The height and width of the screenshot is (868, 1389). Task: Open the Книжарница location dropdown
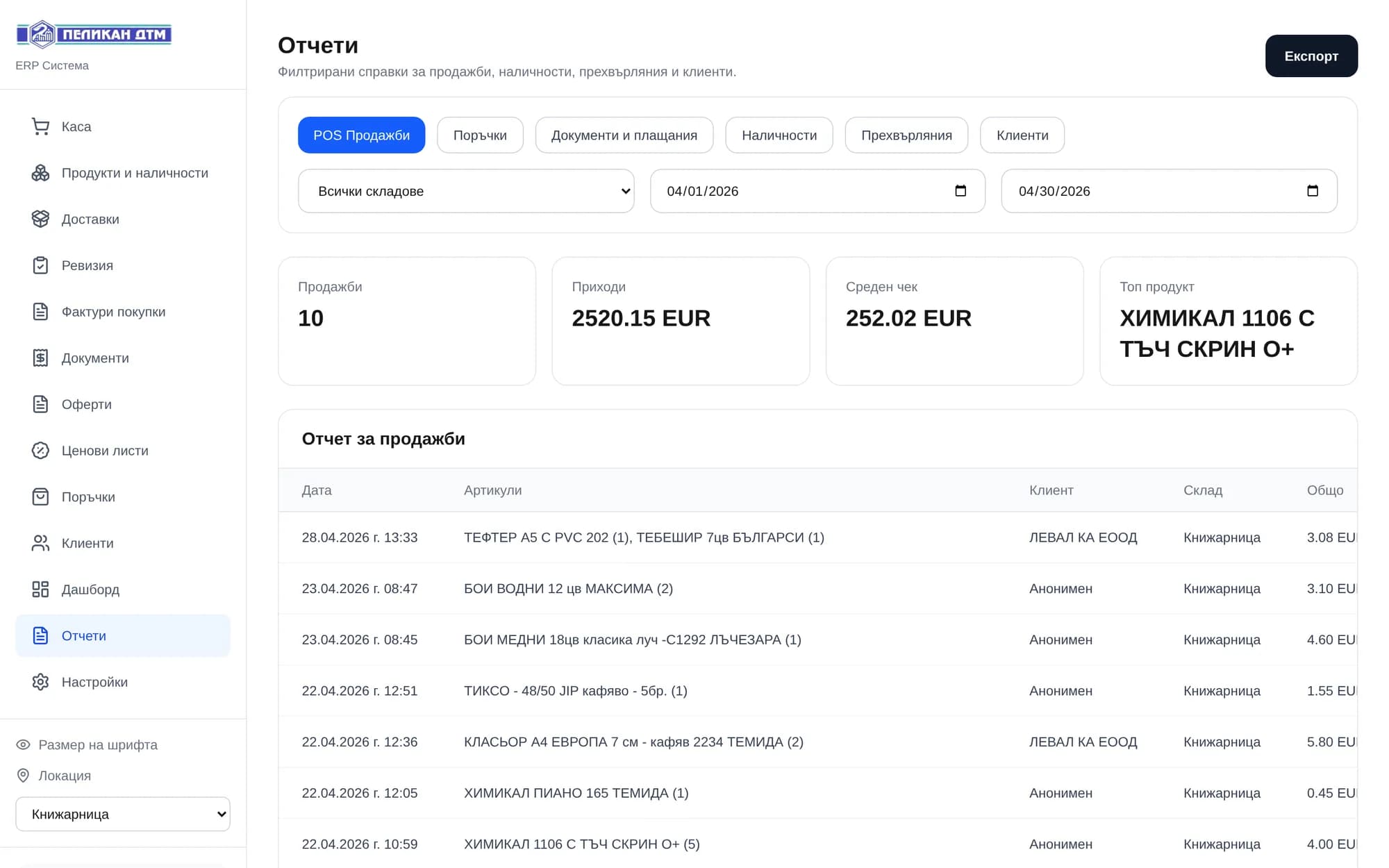click(x=123, y=814)
